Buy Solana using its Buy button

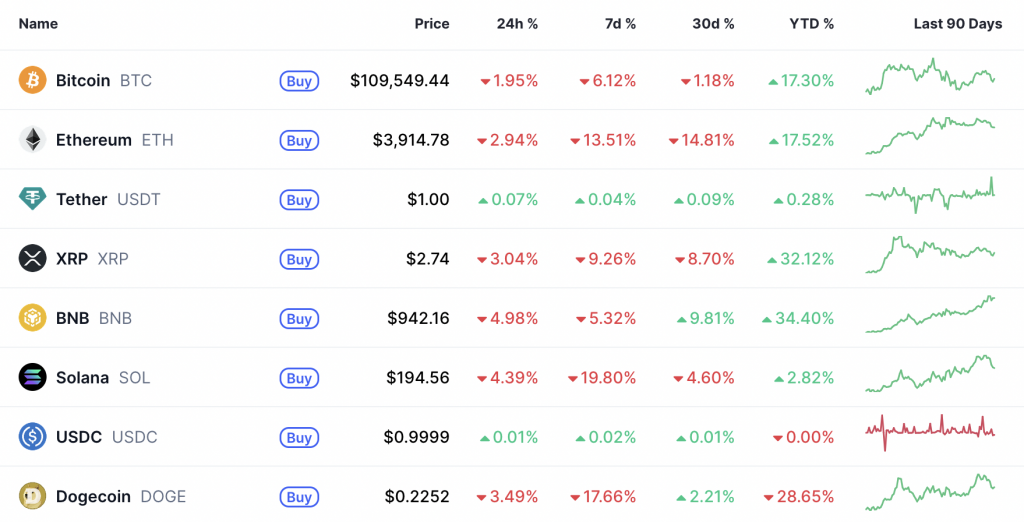299,378
